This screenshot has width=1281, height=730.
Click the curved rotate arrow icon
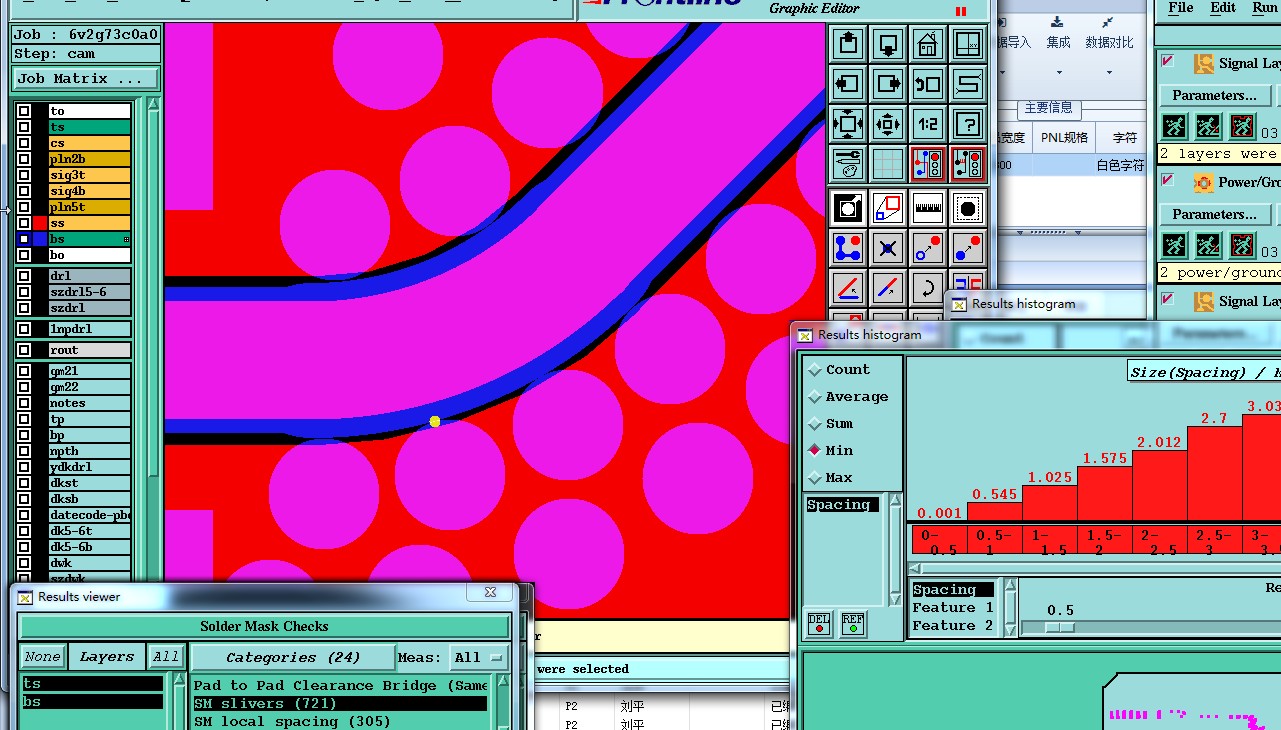coord(928,288)
